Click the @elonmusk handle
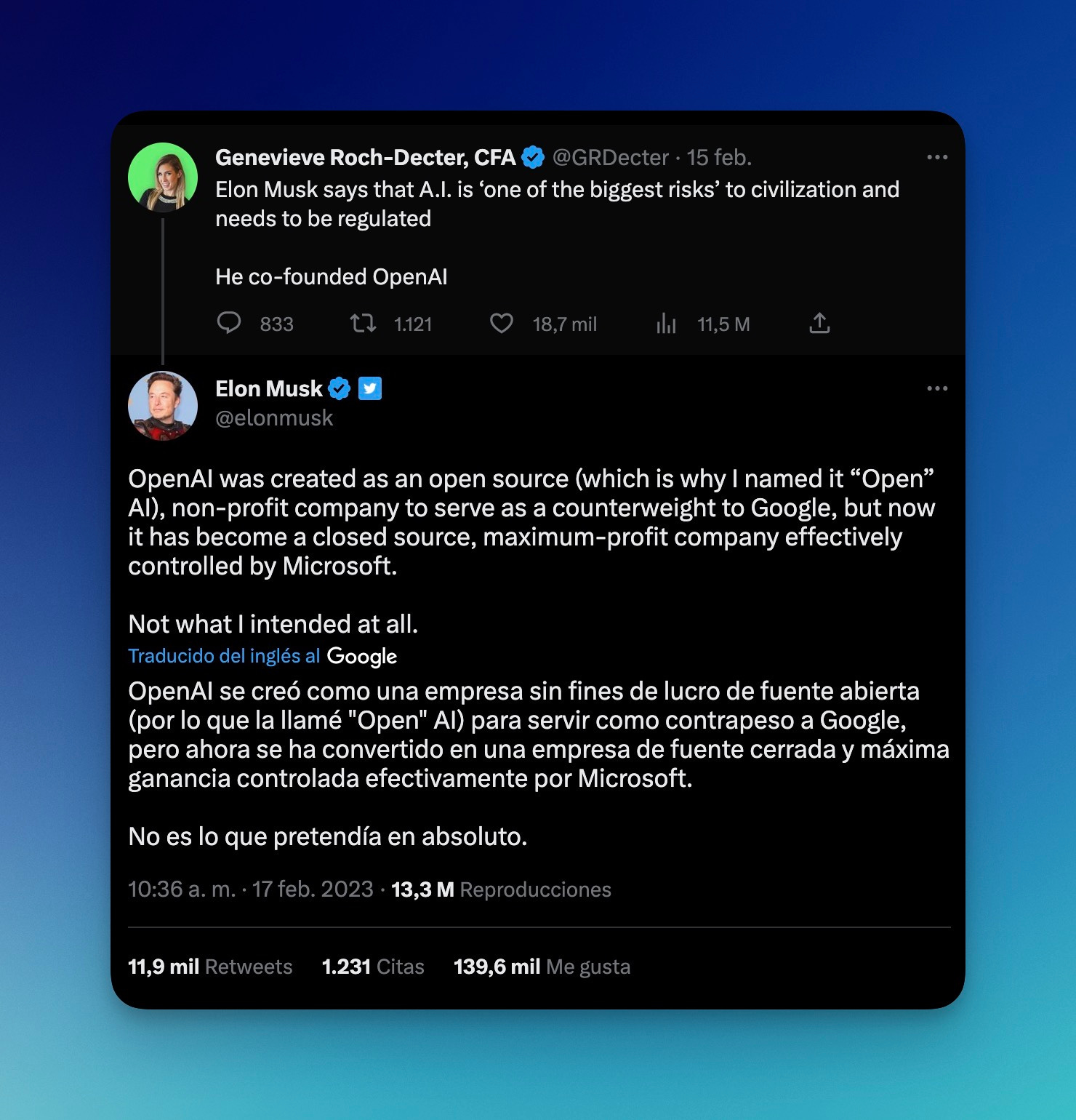The width and height of the screenshot is (1076, 1120). click(x=274, y=418)
